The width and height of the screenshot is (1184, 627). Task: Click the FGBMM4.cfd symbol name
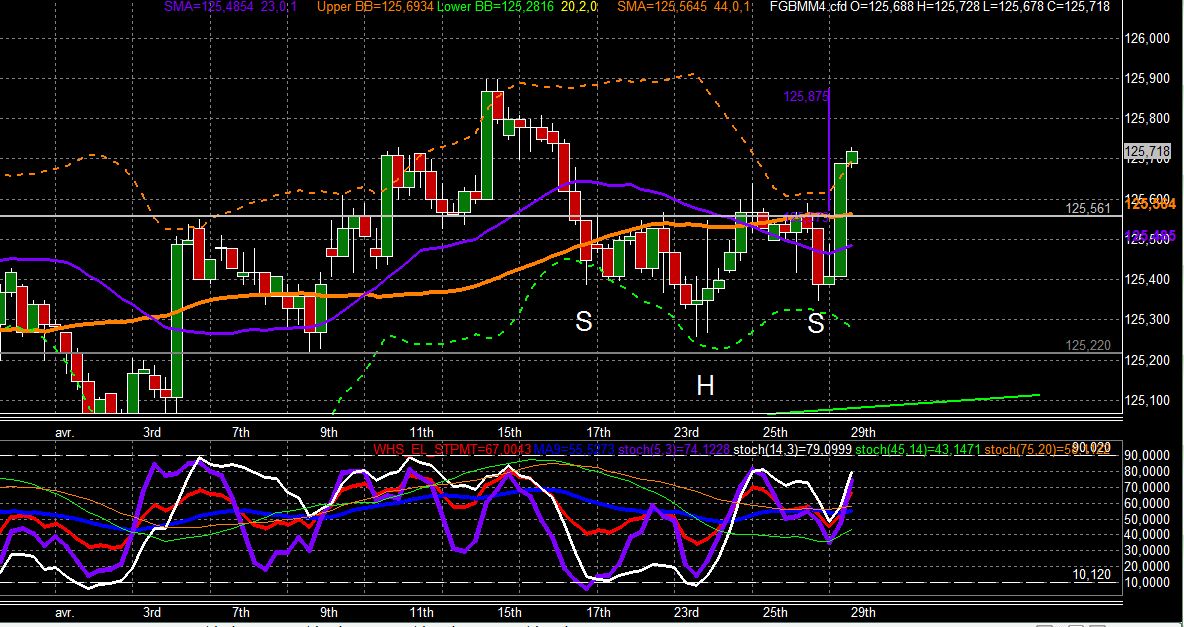(x=808, y=6)
